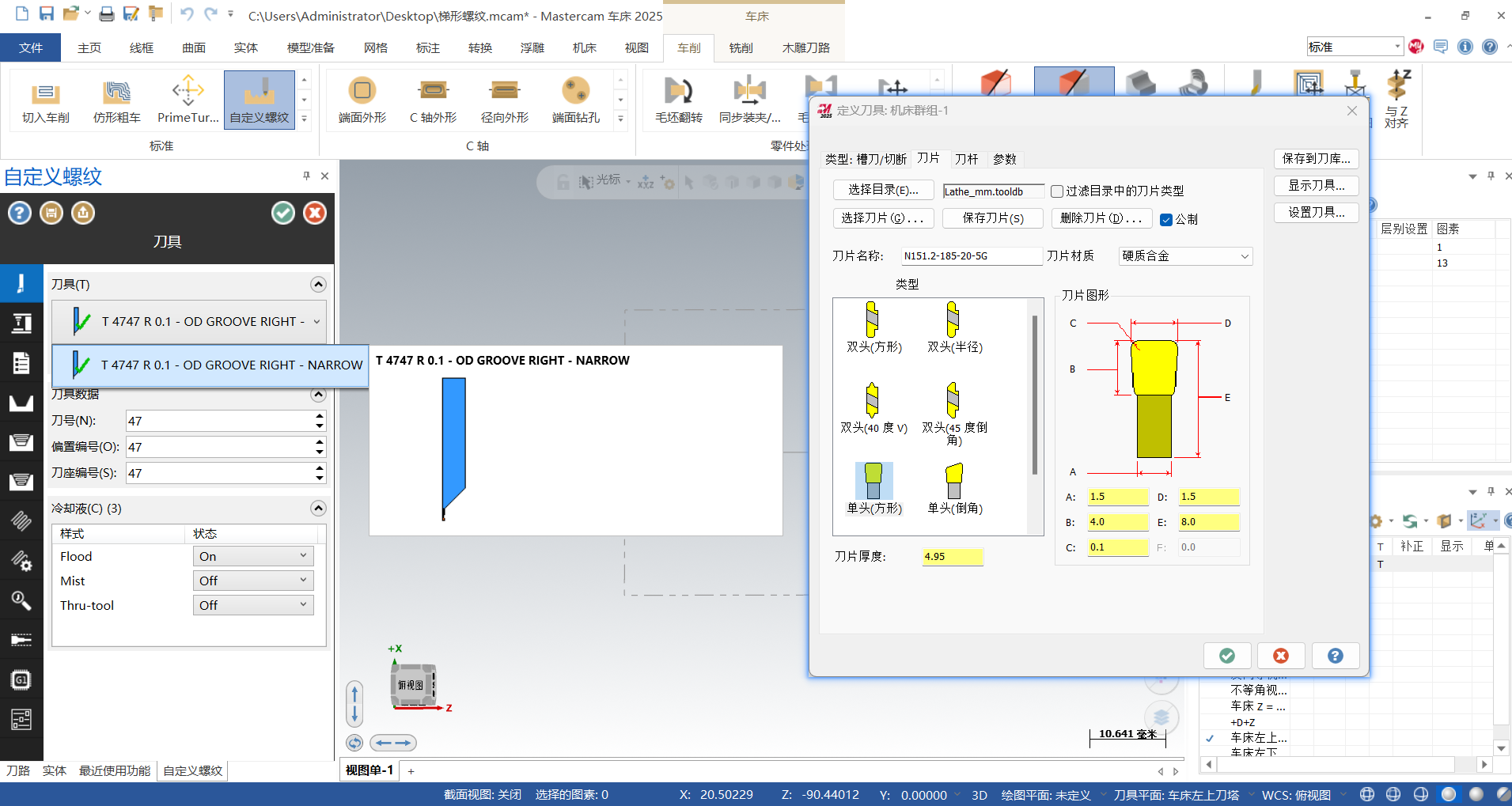Select the 单头(方形) insert type

[x=873, y=488]
